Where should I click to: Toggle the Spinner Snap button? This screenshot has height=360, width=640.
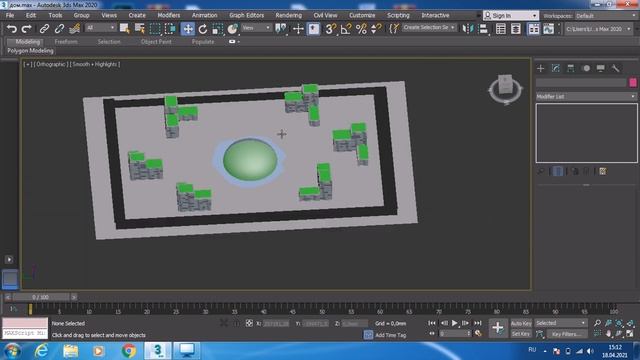point(376,29)
